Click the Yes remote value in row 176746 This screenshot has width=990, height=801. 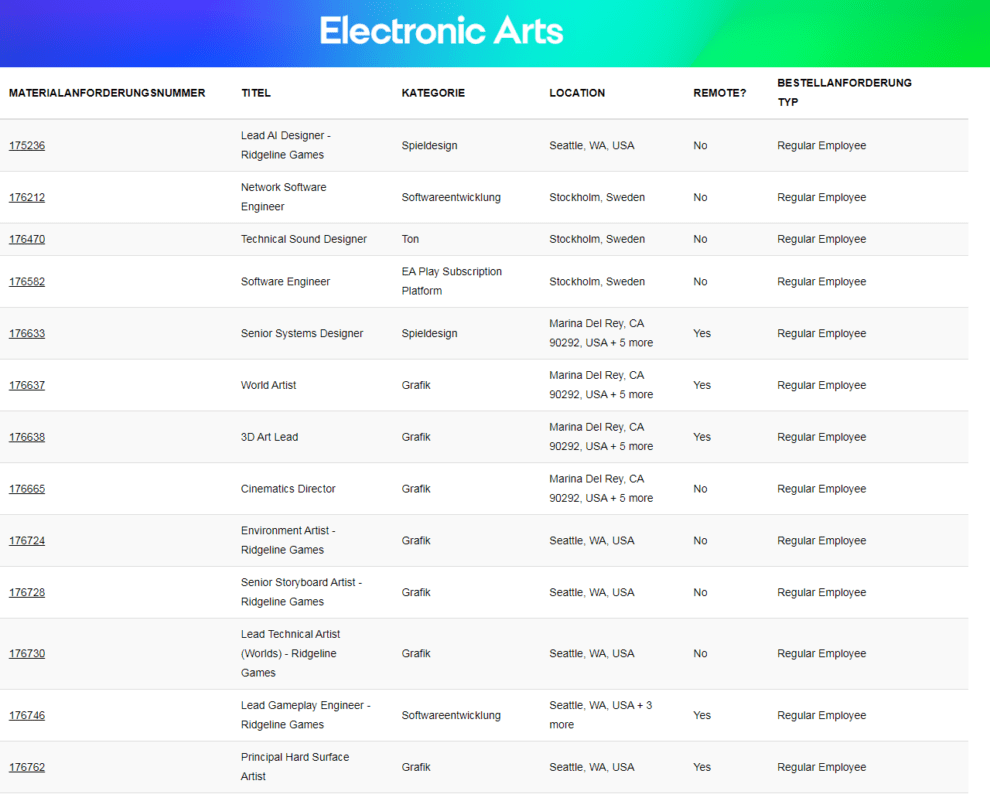[702, 715]
